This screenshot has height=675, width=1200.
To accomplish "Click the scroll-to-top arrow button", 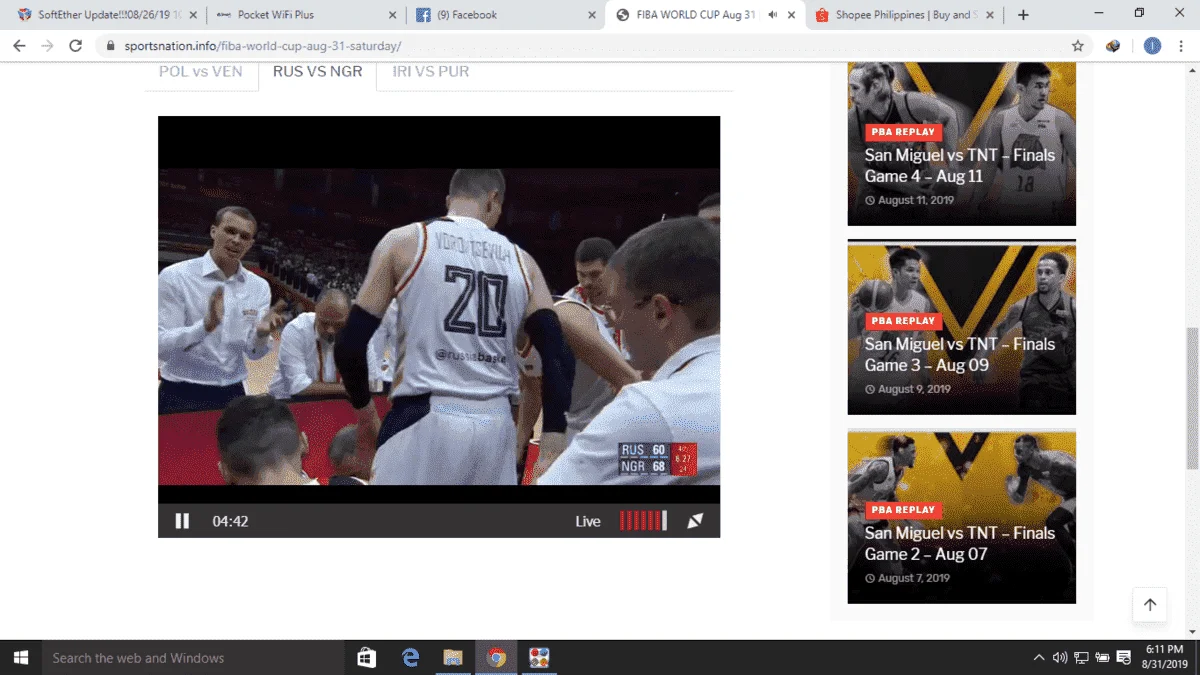I will [1150, 604].
